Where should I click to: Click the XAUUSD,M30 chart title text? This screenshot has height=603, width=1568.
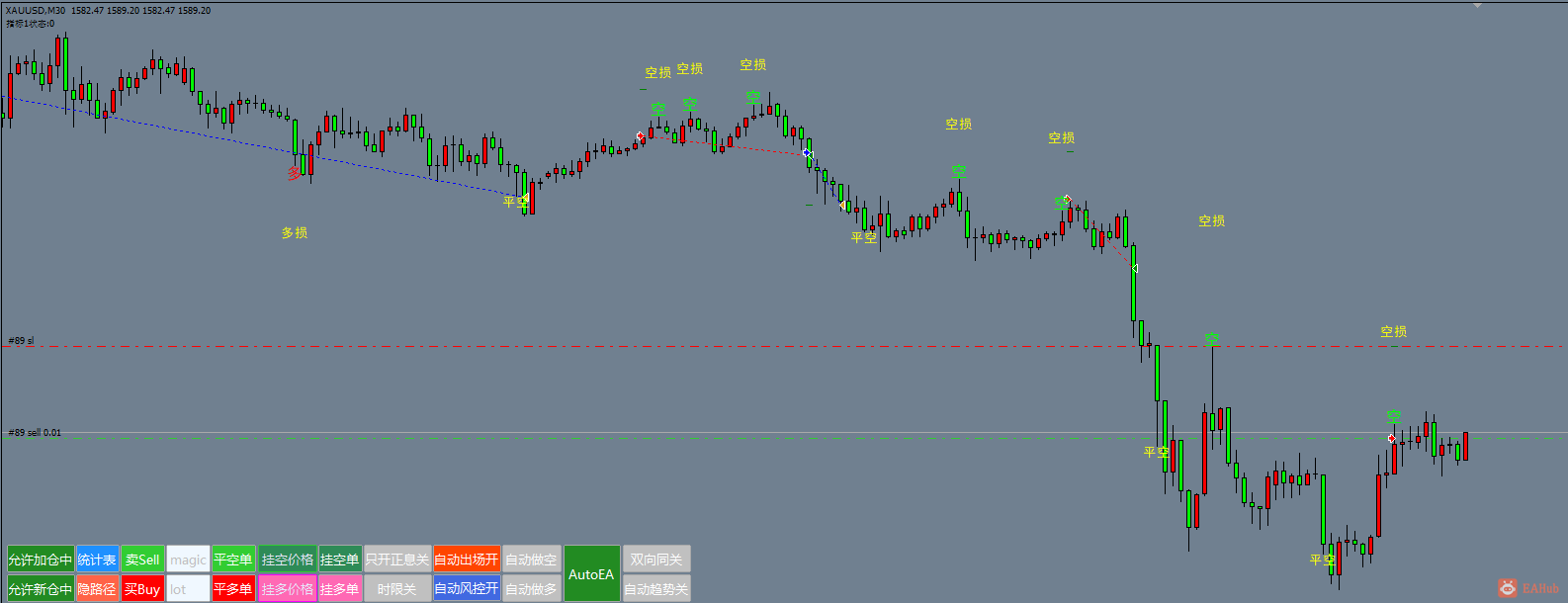click(x=36, y=10)
